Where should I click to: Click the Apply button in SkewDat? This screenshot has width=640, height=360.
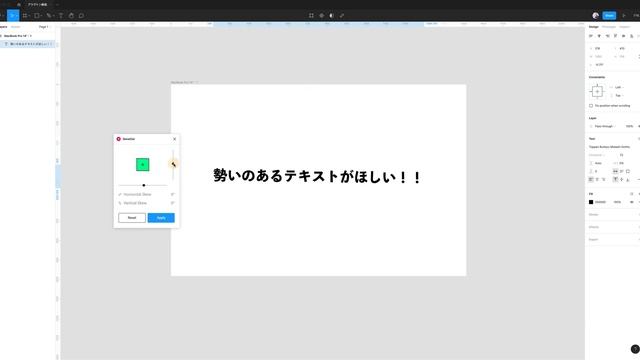[161, 218]
